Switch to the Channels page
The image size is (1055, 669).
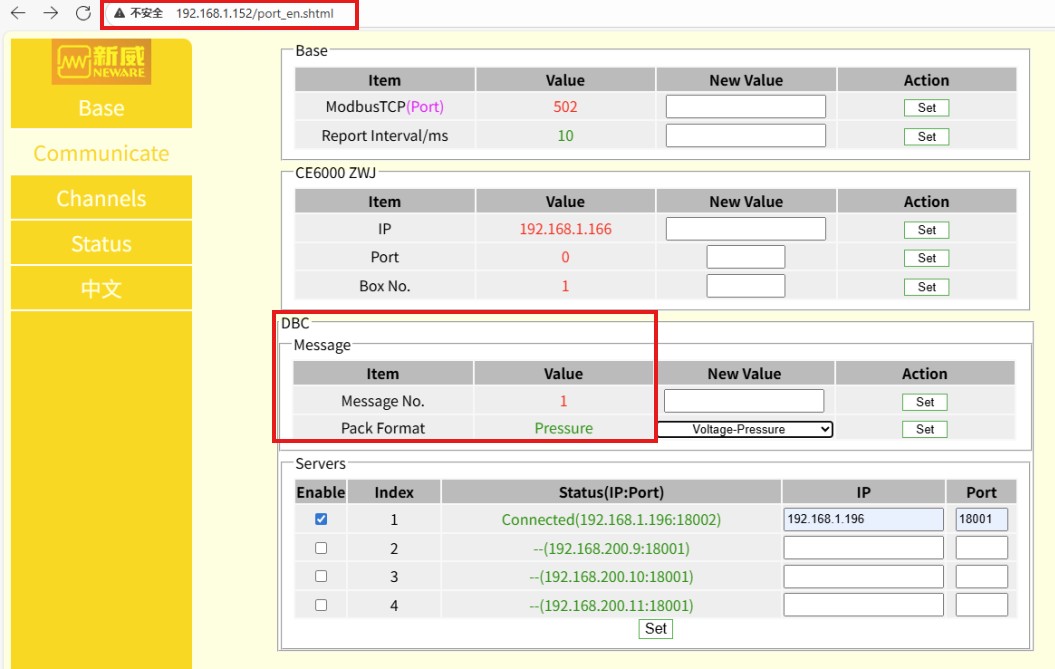(x=101, y=198)
